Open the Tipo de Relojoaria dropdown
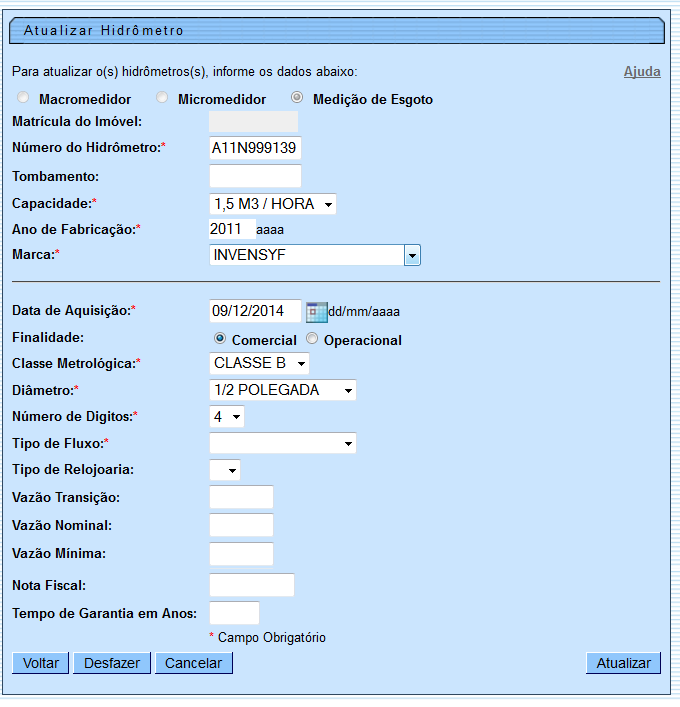The width and height of the screenshot is (680, 707). tap(225, 470)
